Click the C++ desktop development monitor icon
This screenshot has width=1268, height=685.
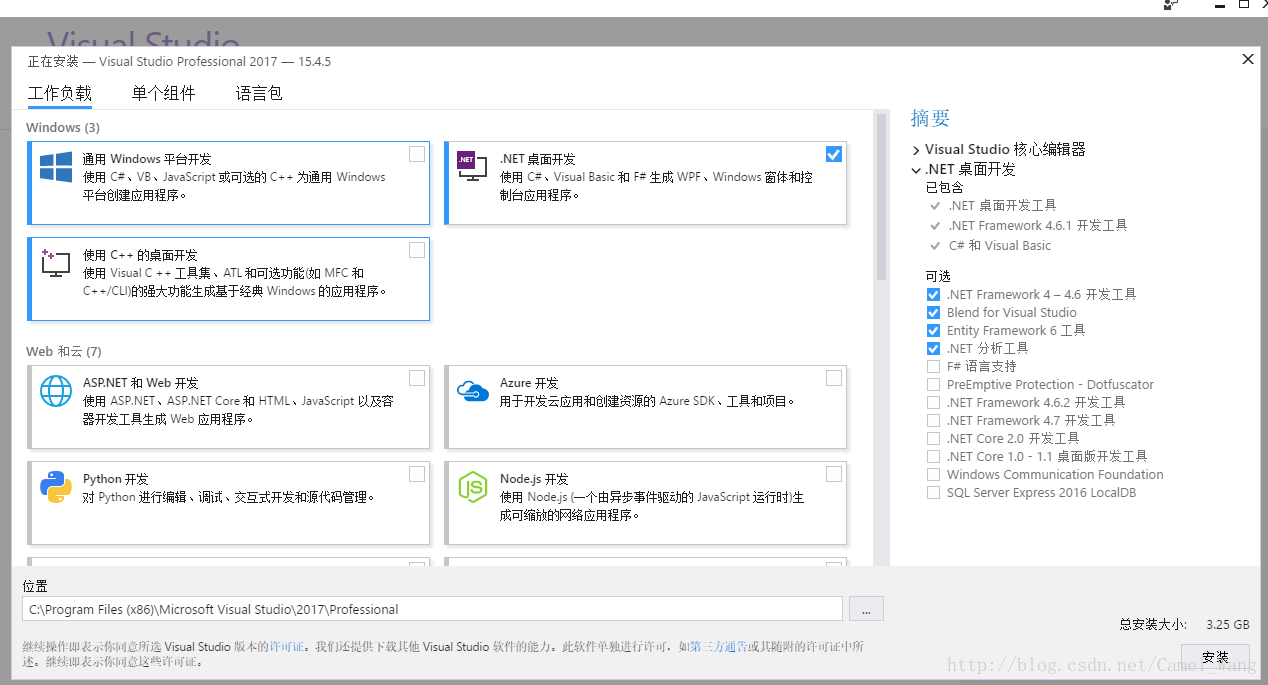(x=55, y=263)
